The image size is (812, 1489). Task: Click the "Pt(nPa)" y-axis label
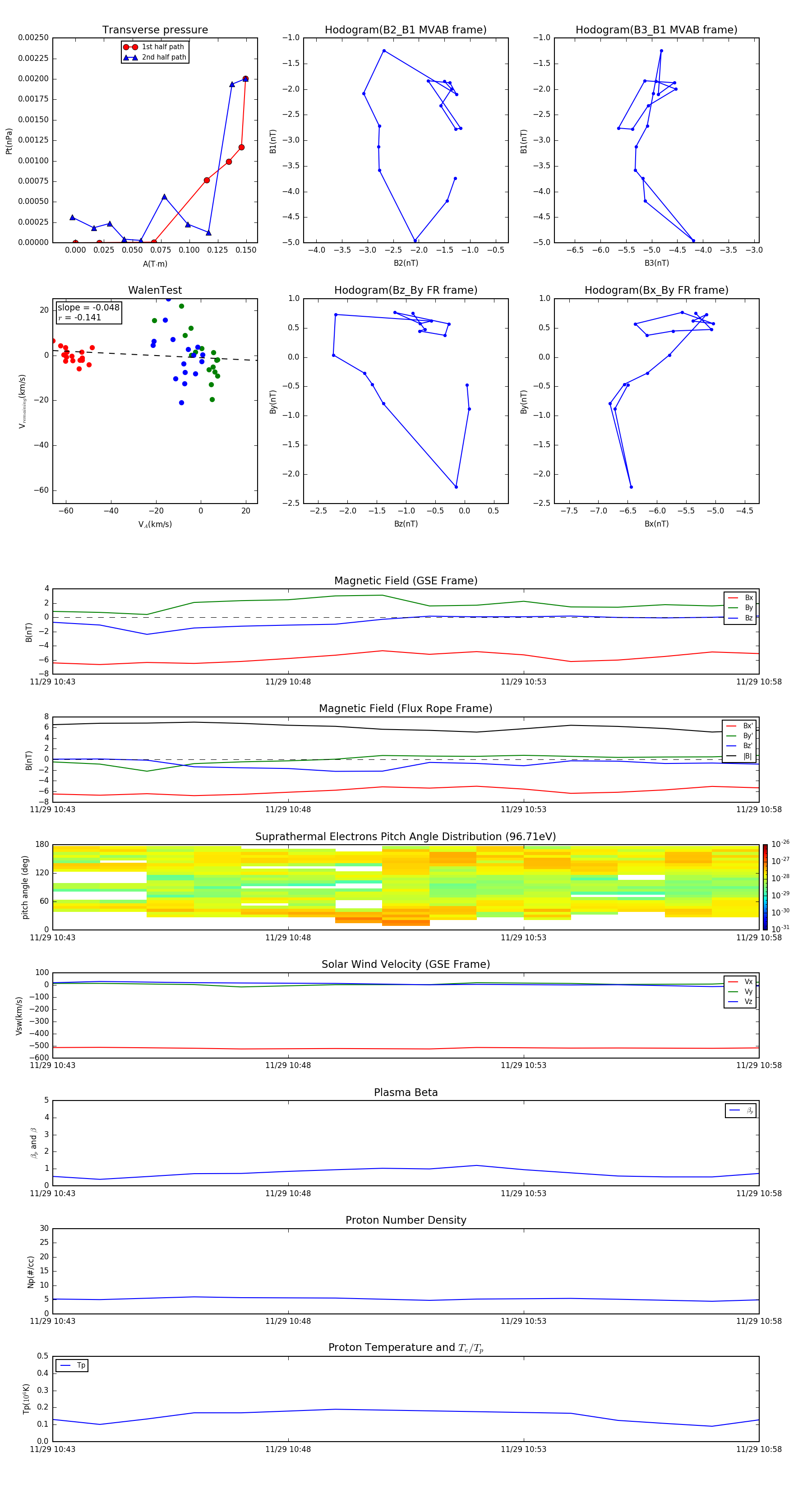pos(9,141)
